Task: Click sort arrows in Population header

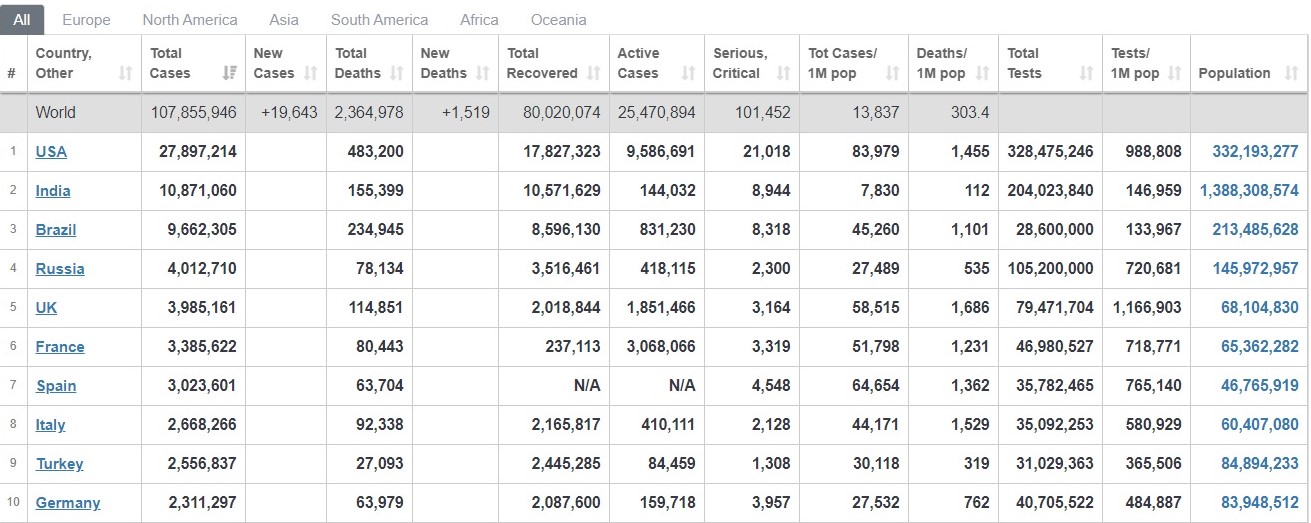Action: [1291, 73]
